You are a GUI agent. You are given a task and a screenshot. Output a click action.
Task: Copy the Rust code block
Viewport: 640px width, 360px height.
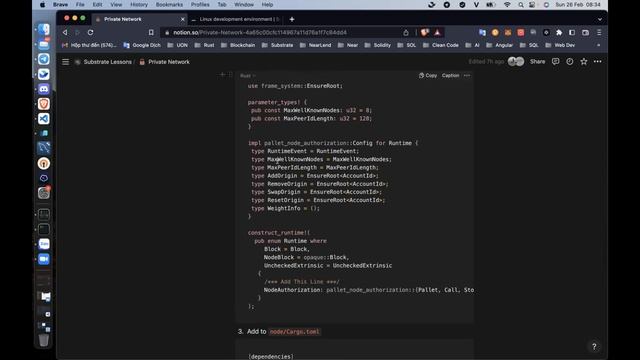pyautogui.click(x=428, y=76)
